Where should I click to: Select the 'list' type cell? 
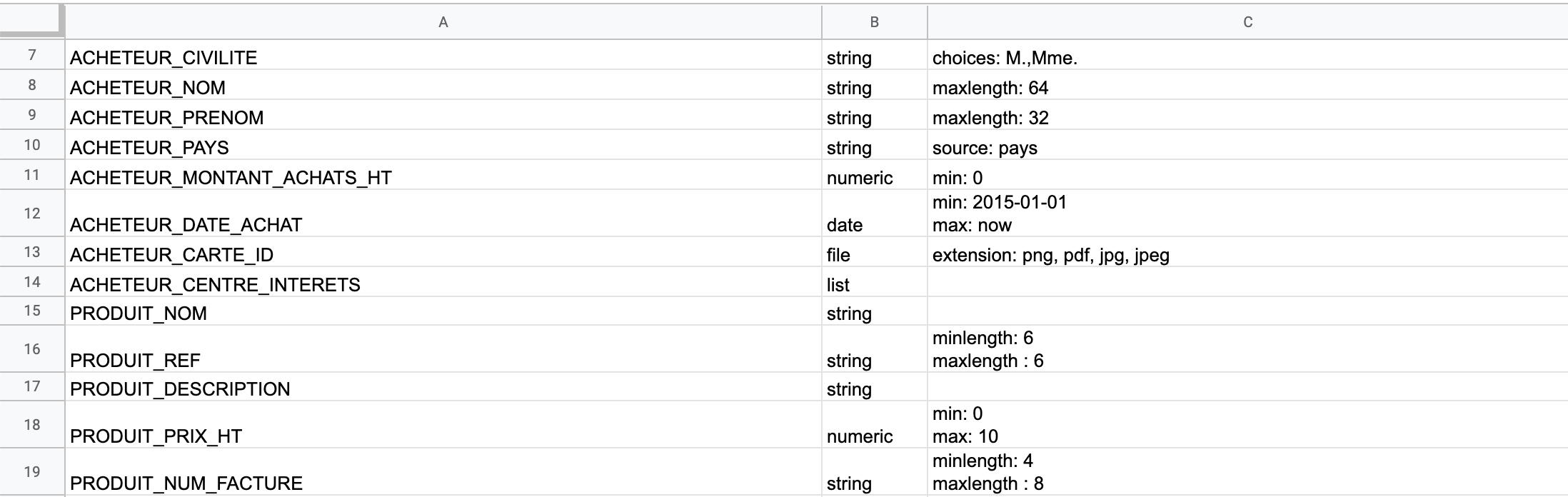(874, 282)
